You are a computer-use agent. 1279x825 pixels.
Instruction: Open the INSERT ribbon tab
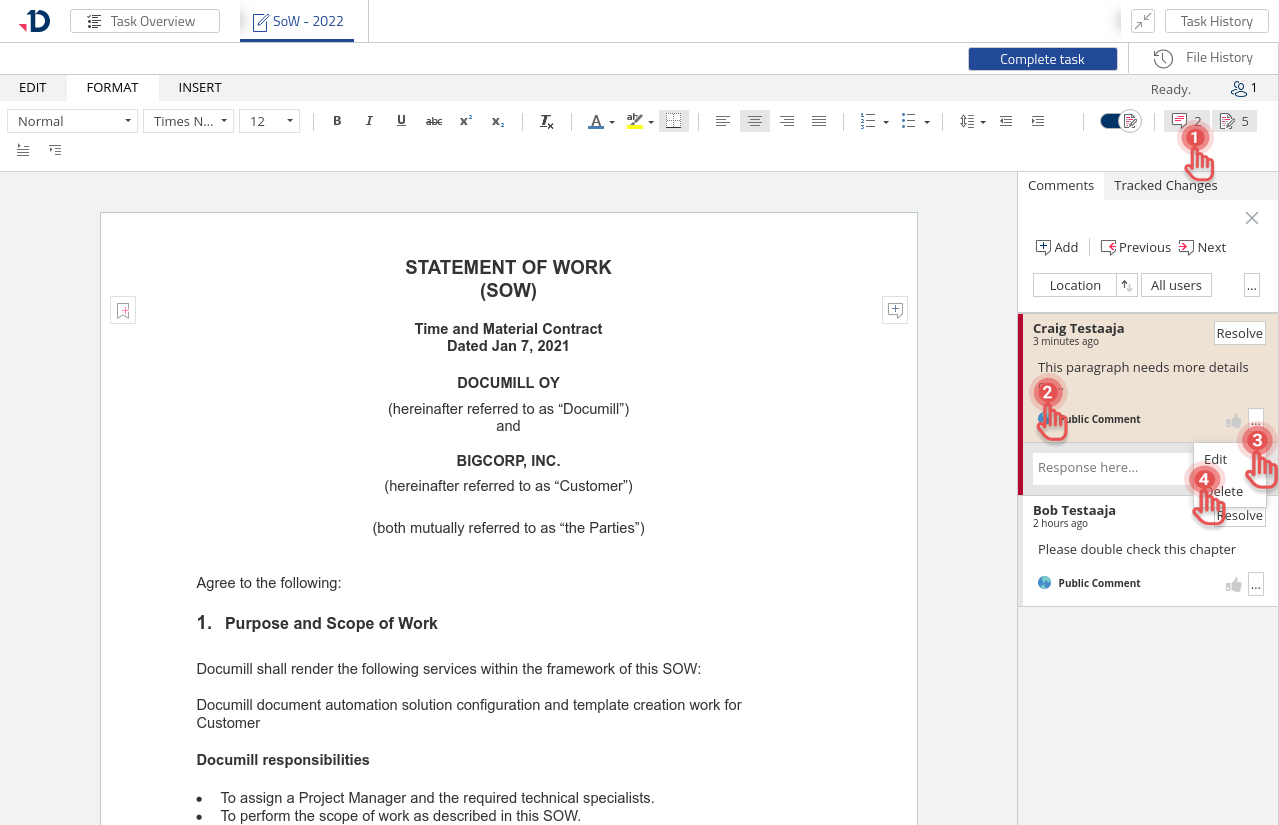pos(200,87)
